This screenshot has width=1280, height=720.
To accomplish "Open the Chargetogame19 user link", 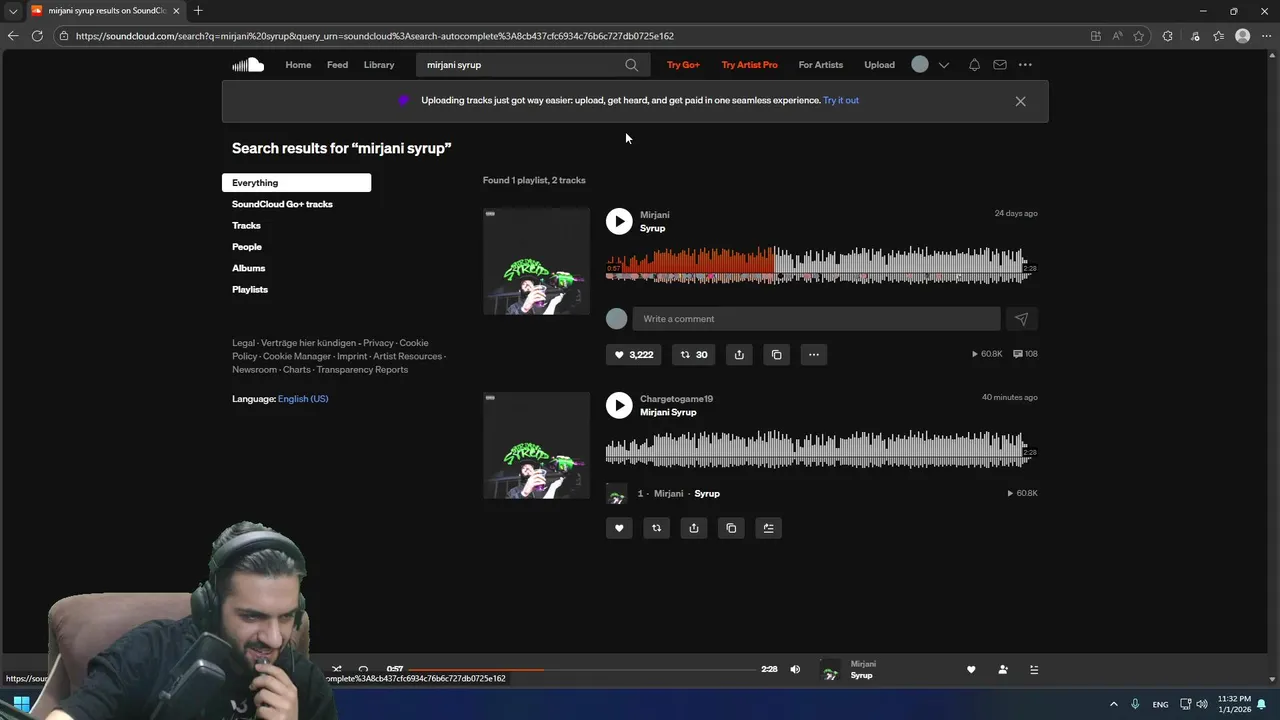I will pyautogui.click(x=676, y=399).
